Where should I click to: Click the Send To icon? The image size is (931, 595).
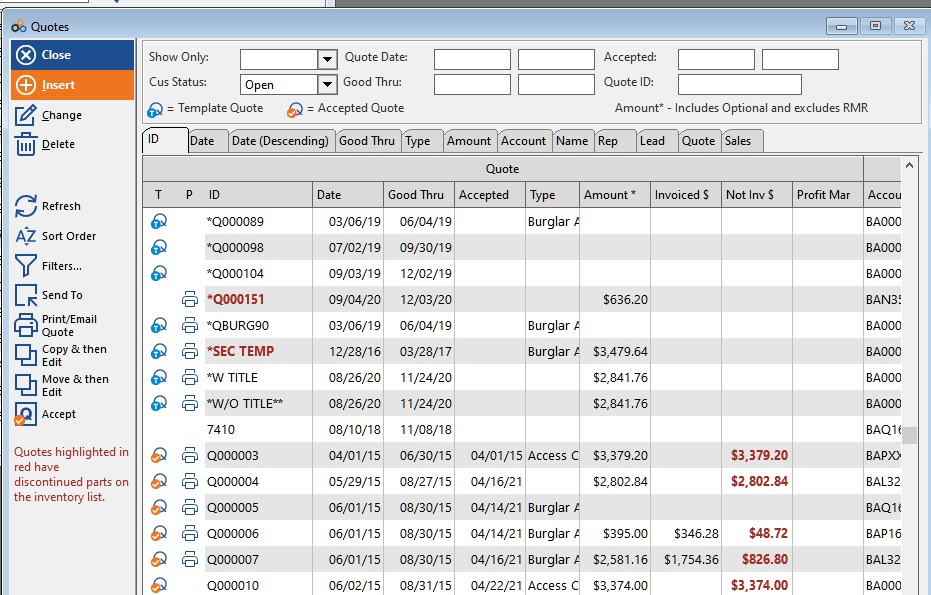pyautogui.click(x=26, y=295)
